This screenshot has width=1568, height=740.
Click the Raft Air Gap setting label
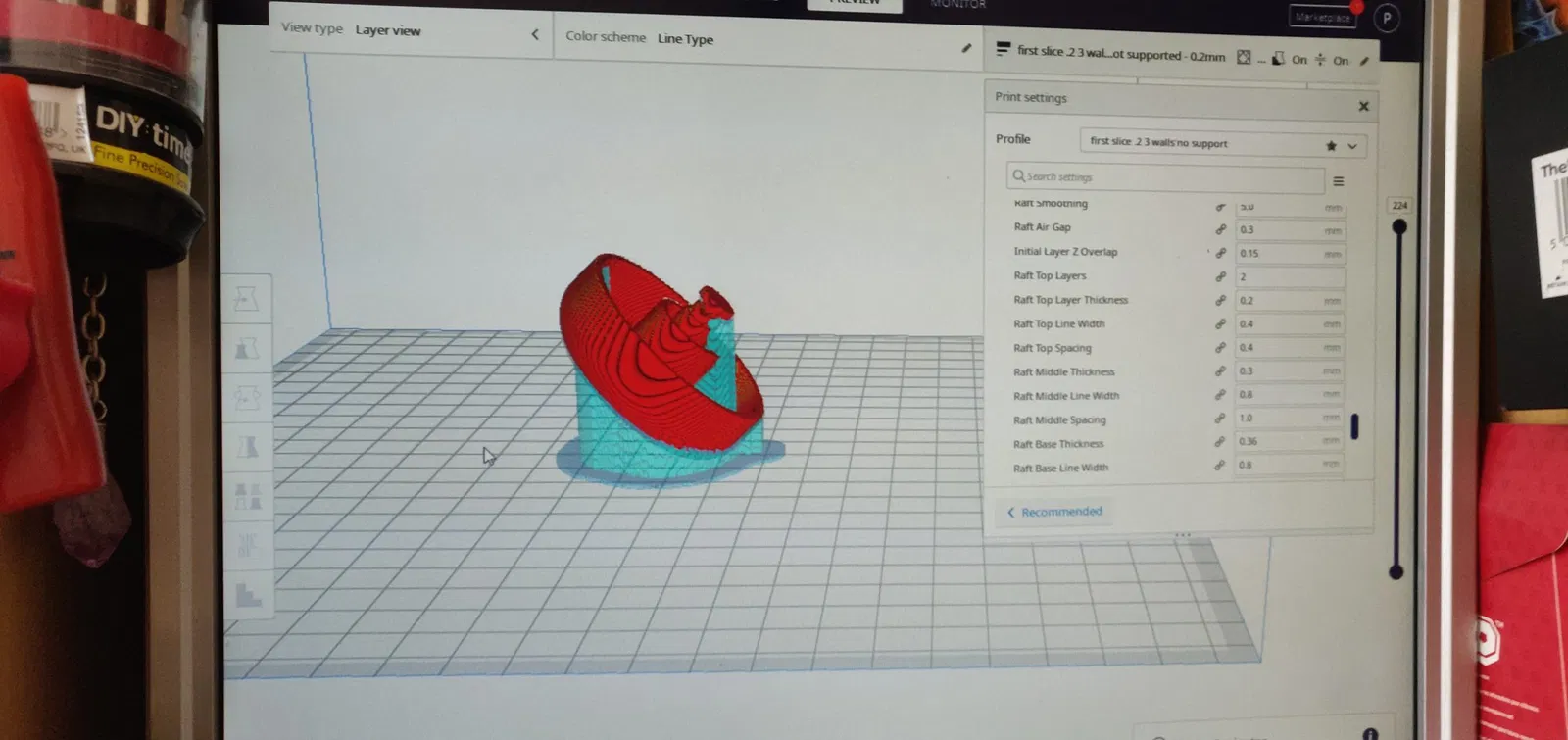tap(1042, 227)
